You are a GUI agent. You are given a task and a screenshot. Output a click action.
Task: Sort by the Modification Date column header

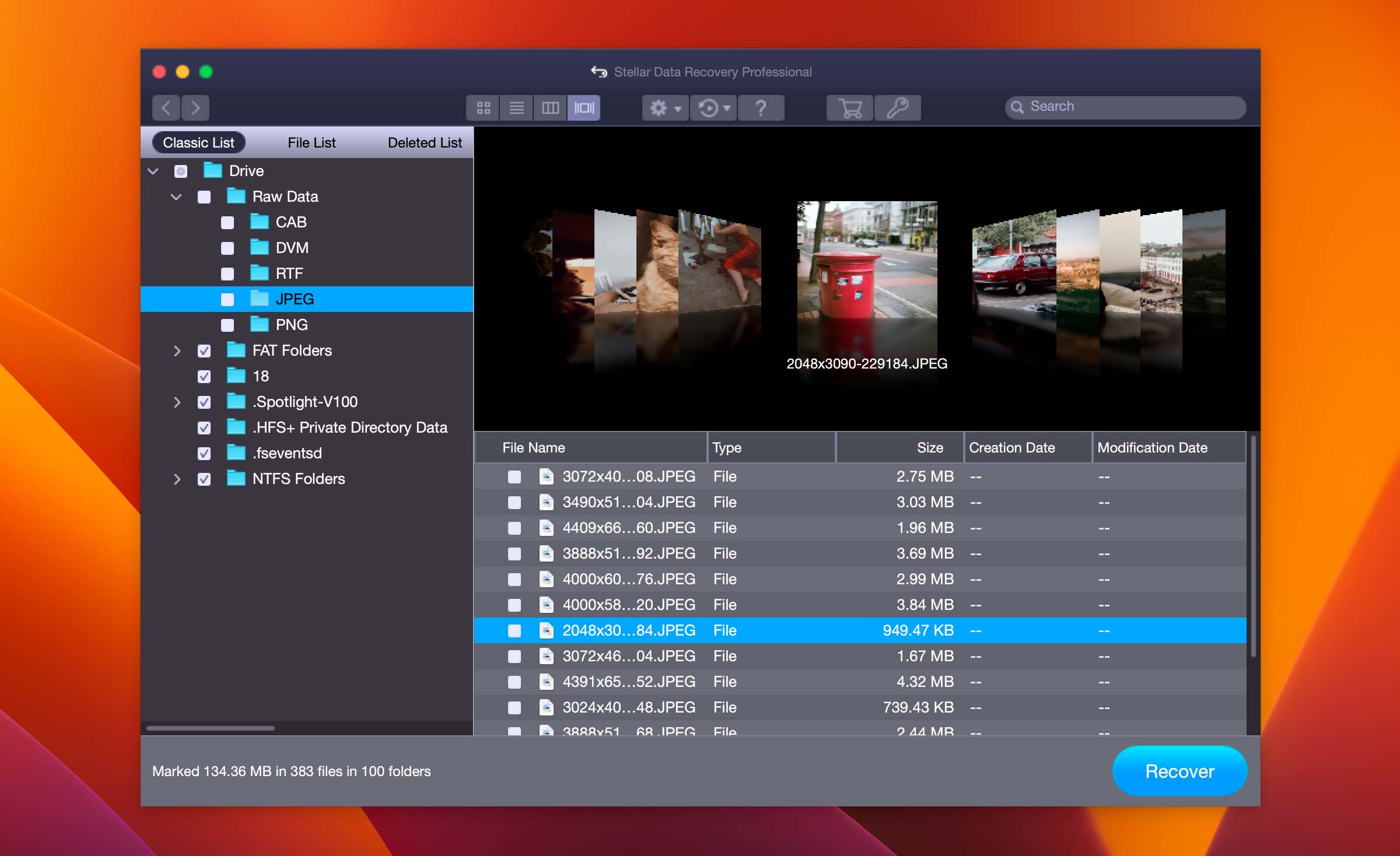(1169, 447)
